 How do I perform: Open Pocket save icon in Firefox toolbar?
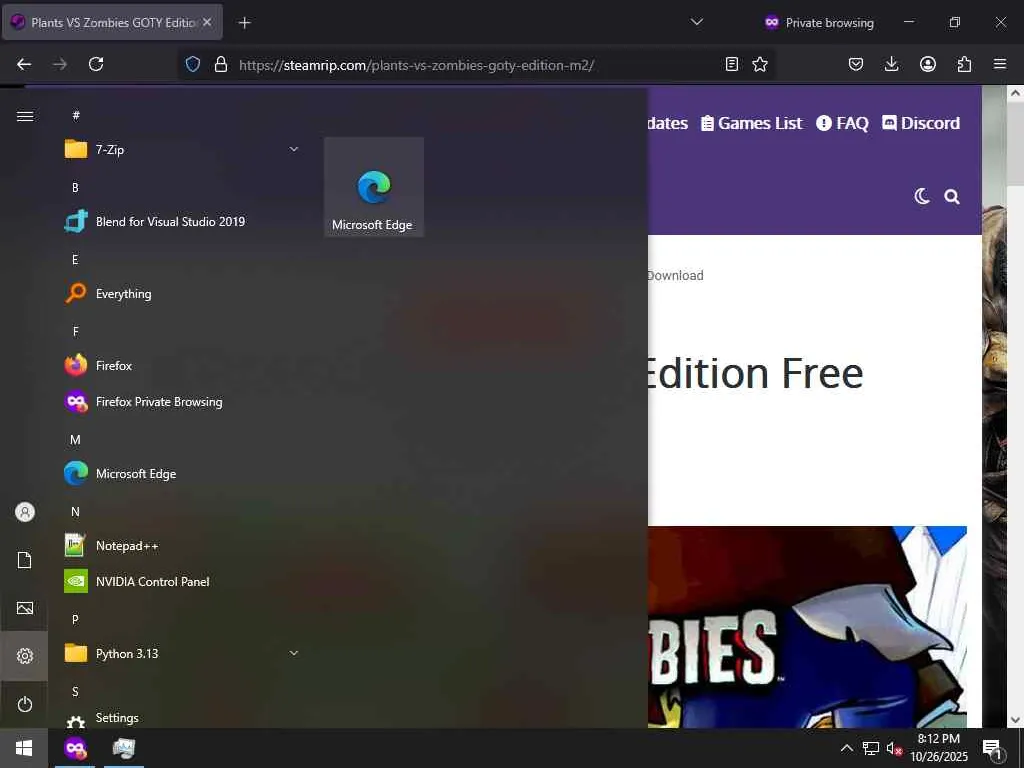pyautogui.click(x=856, y=64)
